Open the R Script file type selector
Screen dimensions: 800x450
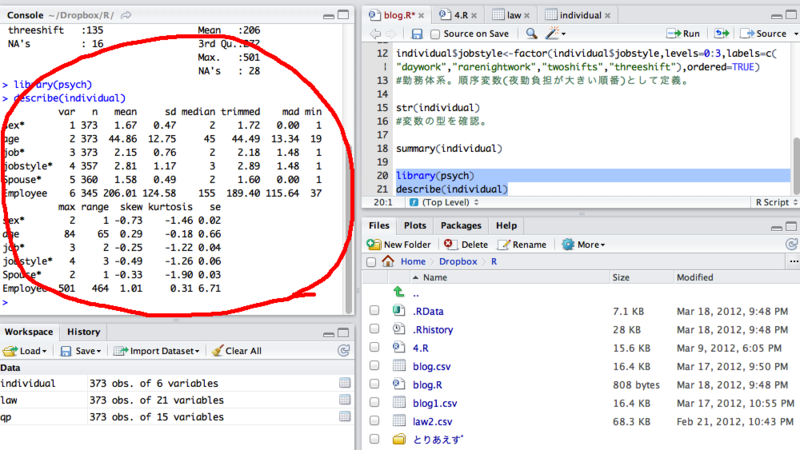[776, 202]
